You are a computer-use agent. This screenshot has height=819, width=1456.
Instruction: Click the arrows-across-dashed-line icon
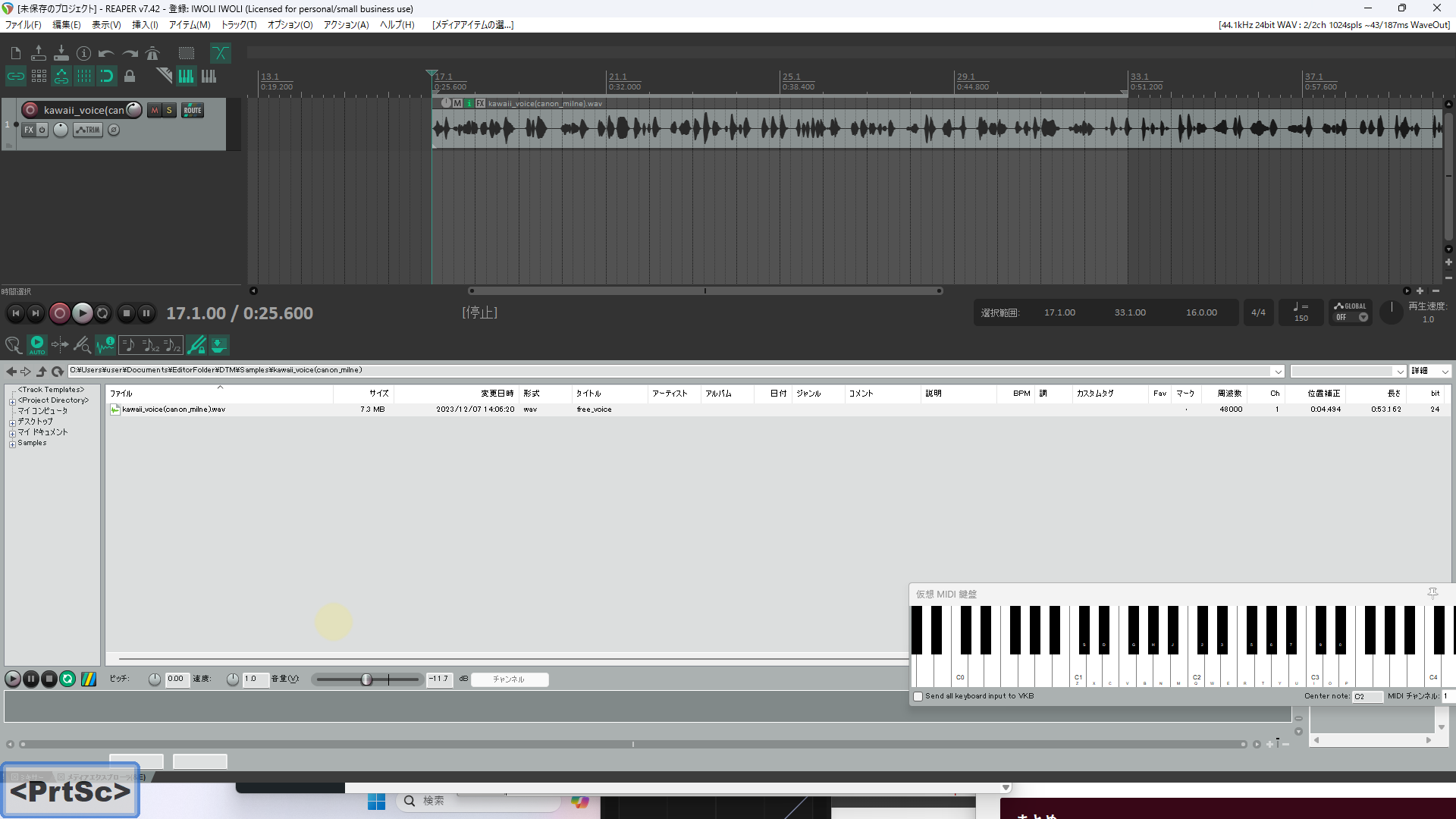(x=60, y=346)
